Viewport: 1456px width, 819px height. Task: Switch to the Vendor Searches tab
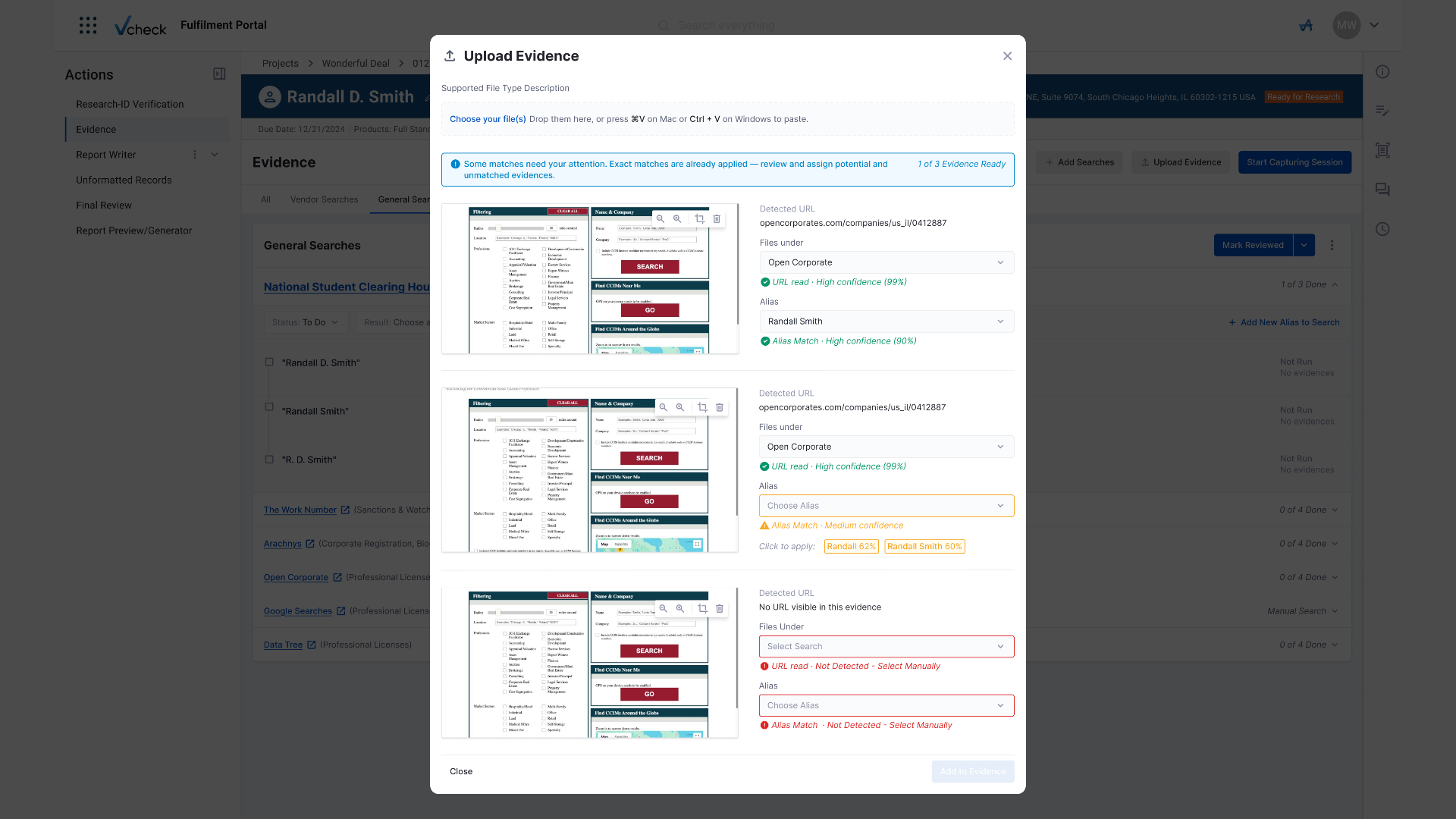pyautogui.click(x=324, y=199)
